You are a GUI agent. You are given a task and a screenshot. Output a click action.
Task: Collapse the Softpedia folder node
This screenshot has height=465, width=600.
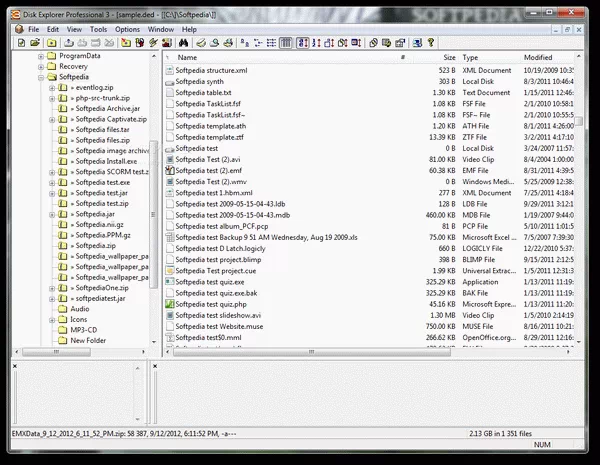pos(41,77)
